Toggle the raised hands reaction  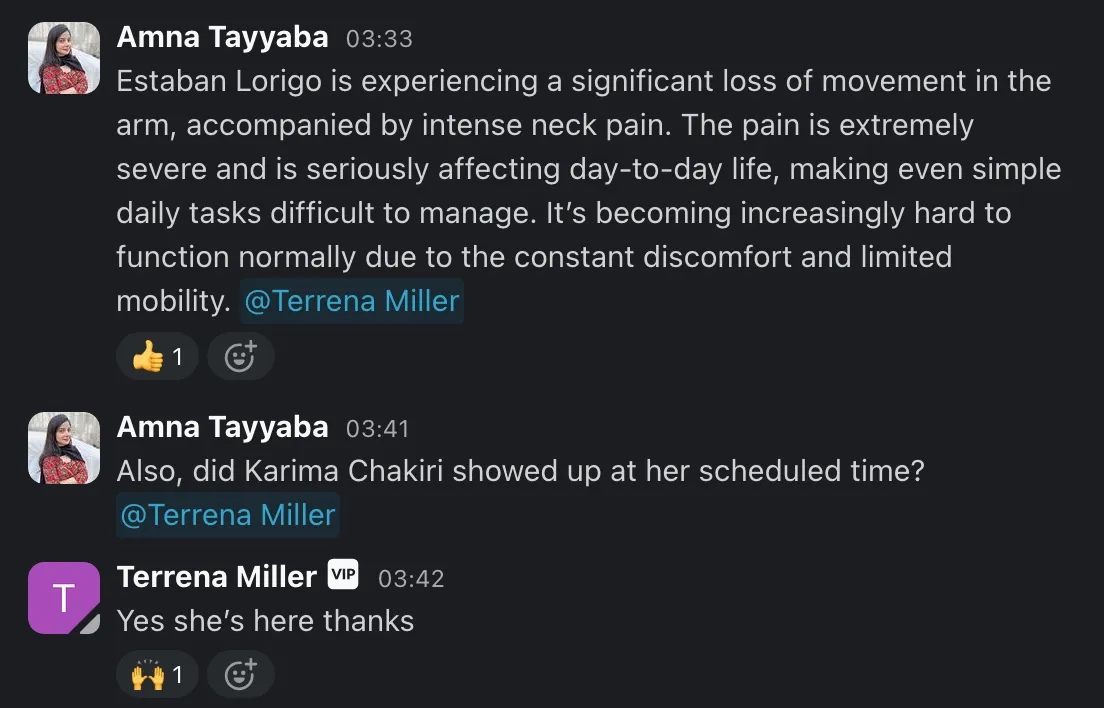coord(157,676)
